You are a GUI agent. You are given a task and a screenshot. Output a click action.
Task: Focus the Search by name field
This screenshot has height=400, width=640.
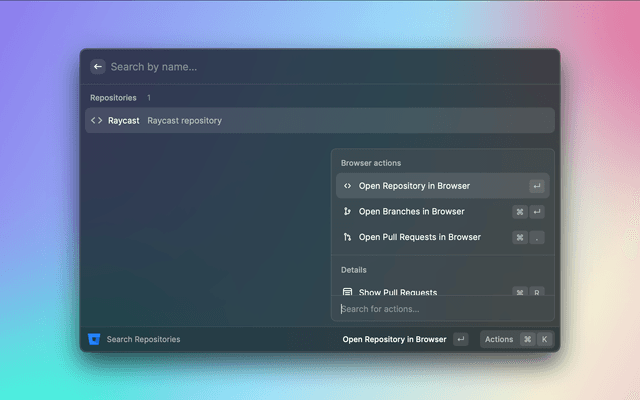[300, 67]
